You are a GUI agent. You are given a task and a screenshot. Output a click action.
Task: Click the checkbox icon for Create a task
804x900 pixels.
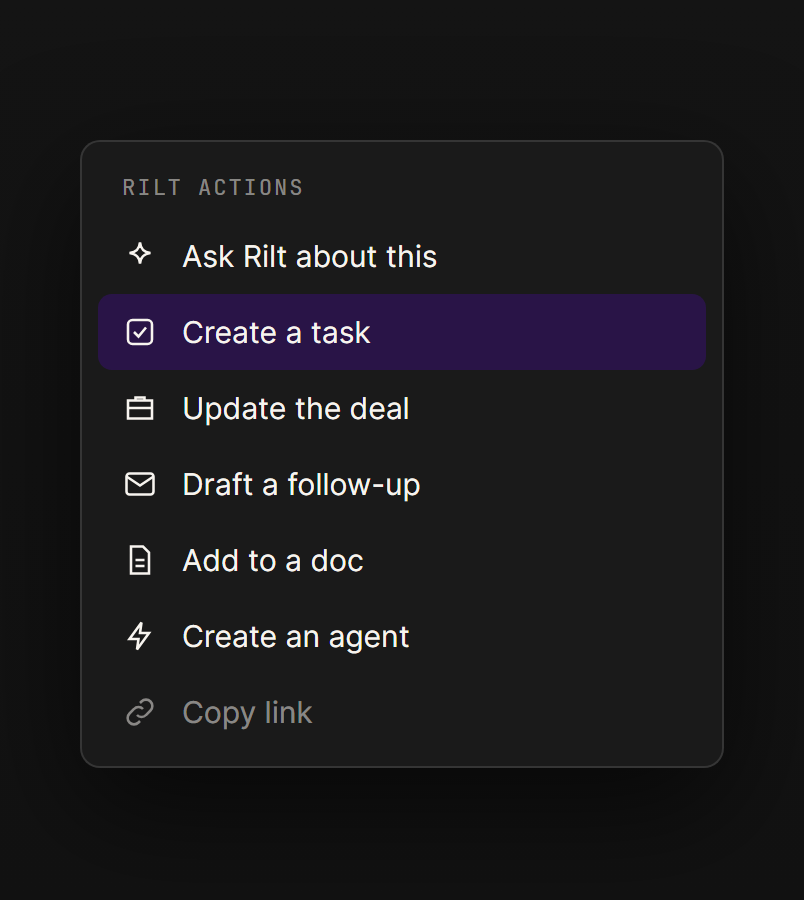click(x=140, y=332)
